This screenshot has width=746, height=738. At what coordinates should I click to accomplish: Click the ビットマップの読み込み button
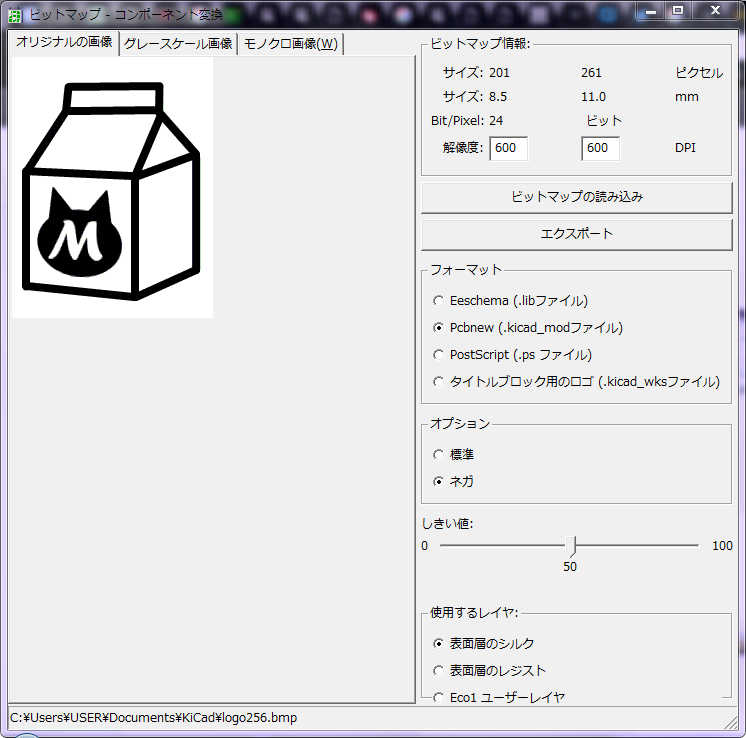point(577,197)
